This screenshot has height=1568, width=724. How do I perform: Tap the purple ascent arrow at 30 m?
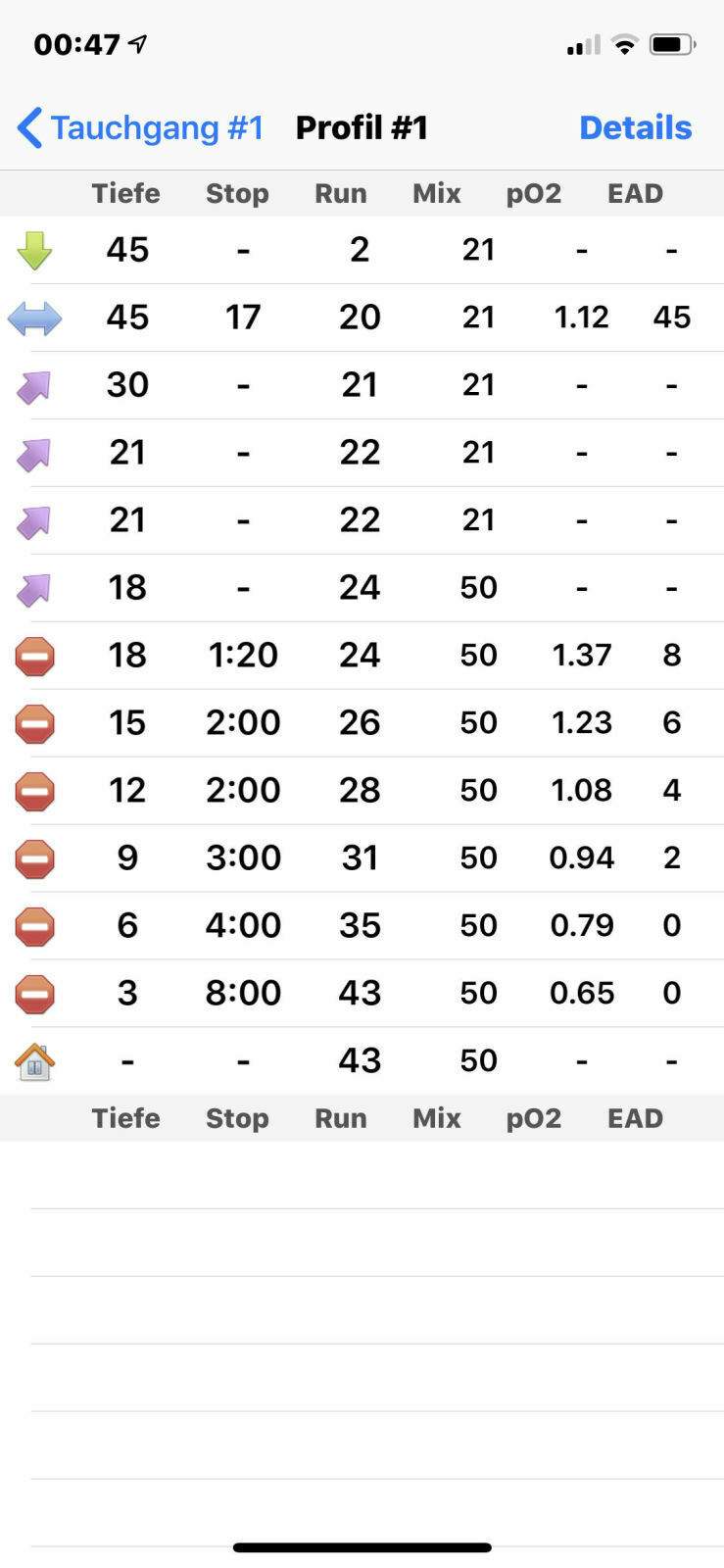34,386
